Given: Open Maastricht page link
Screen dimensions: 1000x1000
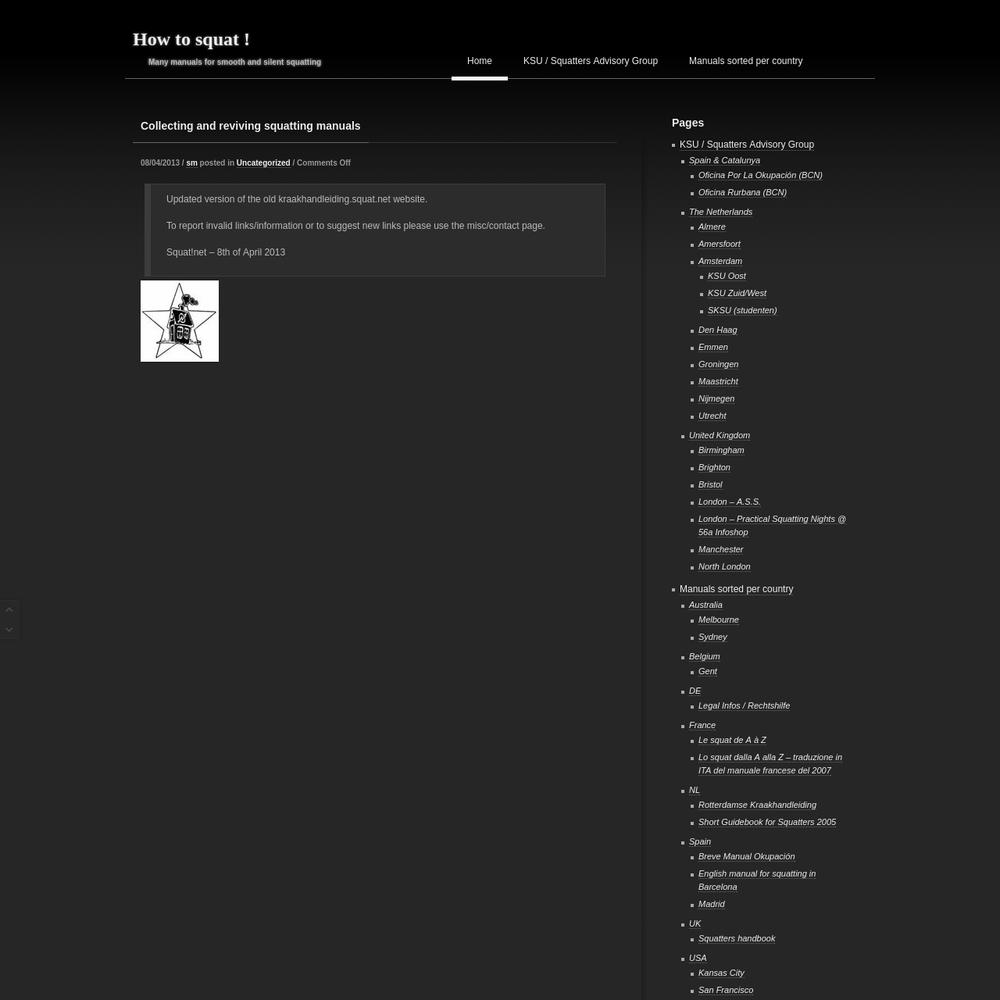Looking at the screenshot, I should click(717, 382).
